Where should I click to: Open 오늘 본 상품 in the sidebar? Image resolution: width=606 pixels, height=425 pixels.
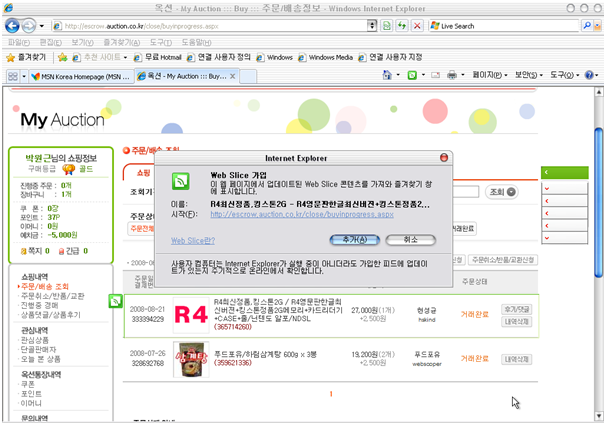click(x=41, y=359)
